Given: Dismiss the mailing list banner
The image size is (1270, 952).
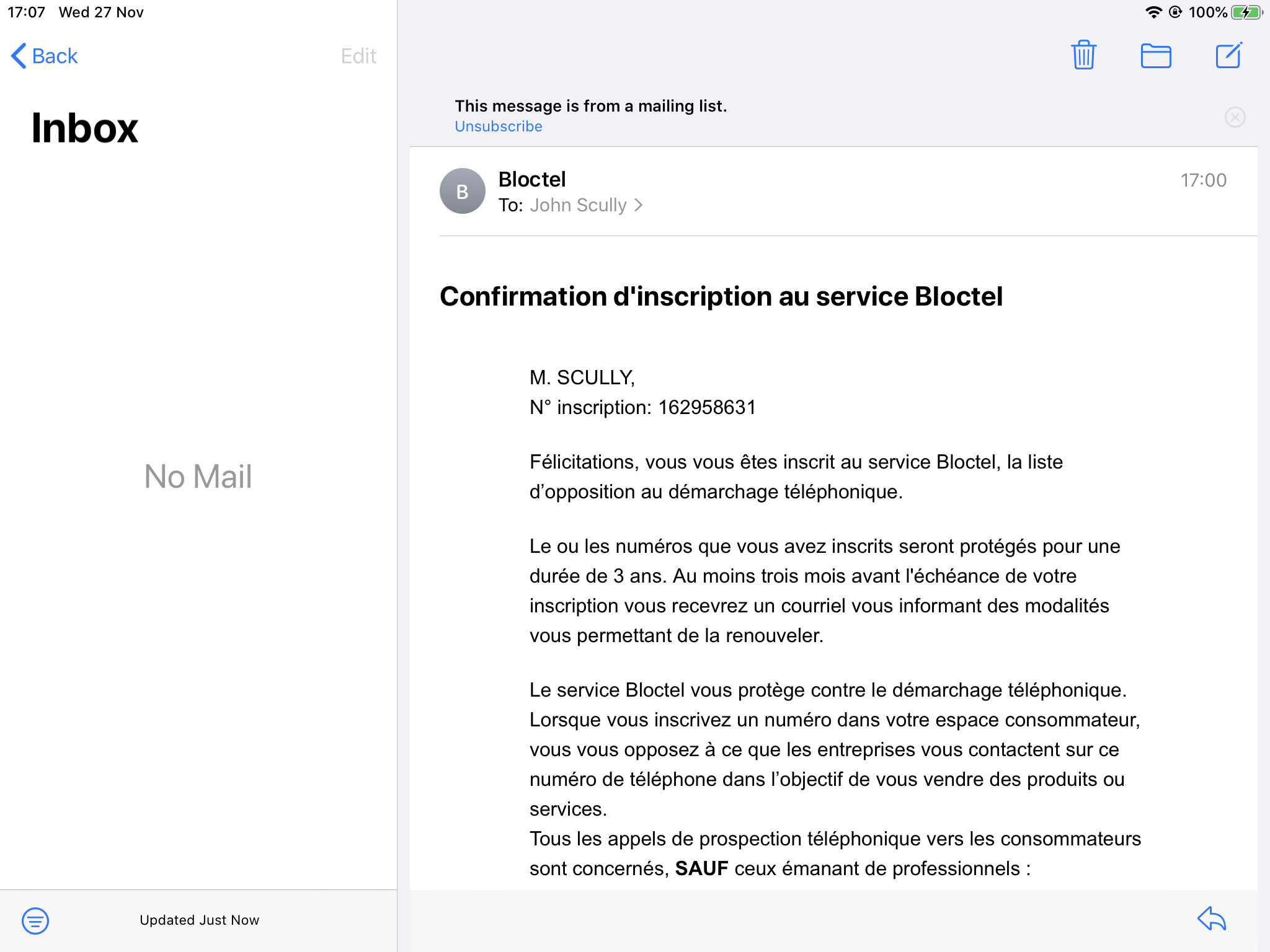Looking at the screenshot, I should tap(1235, 117).
